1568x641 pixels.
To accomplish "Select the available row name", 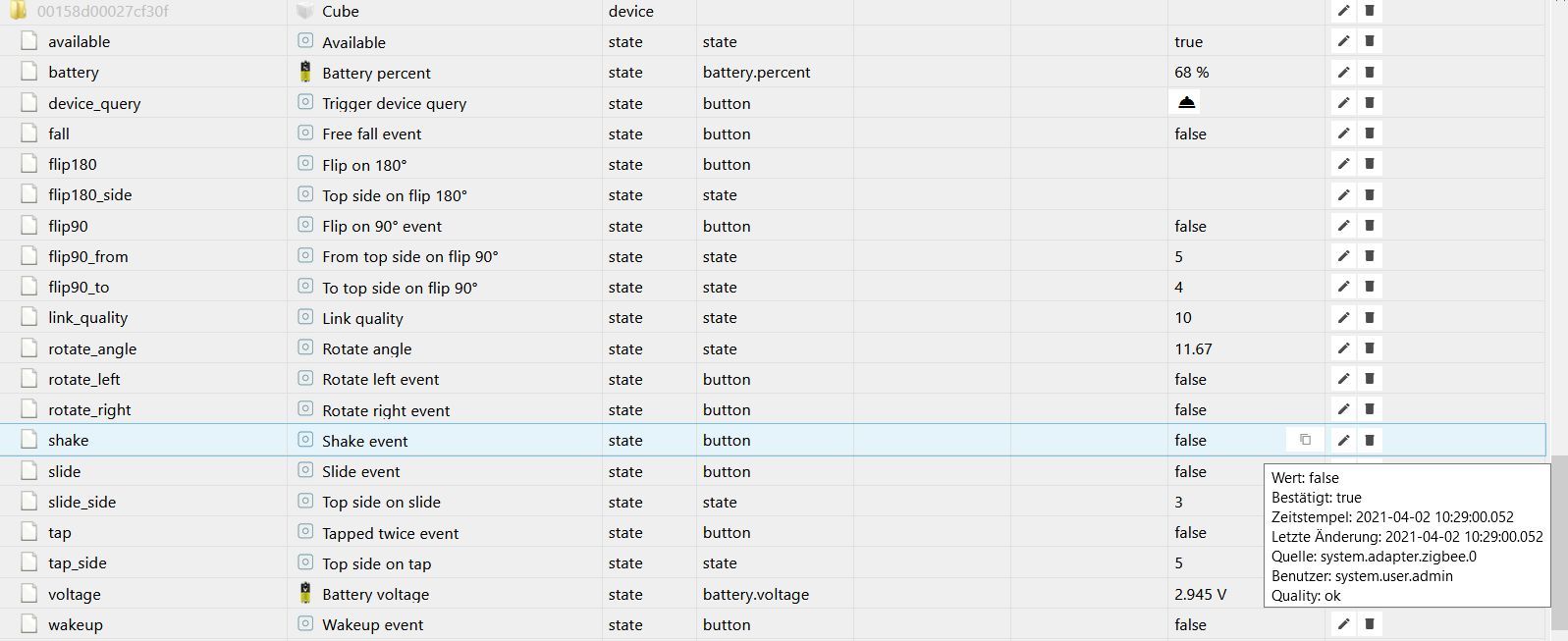I will coord(79,41).
